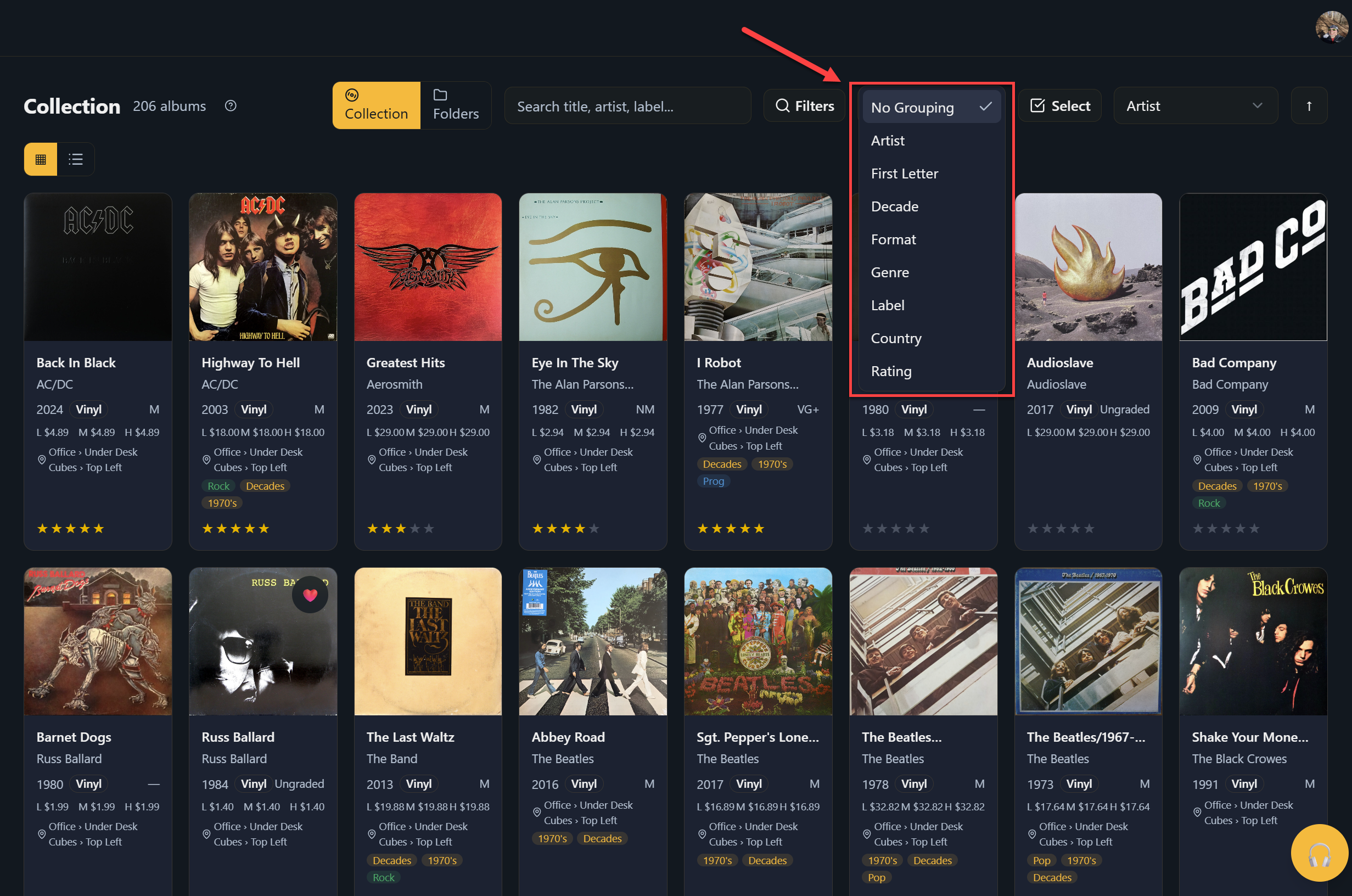Screen dimensions: 1352x896
Task: Click the location pin on I Robot card
Action: 702,438
